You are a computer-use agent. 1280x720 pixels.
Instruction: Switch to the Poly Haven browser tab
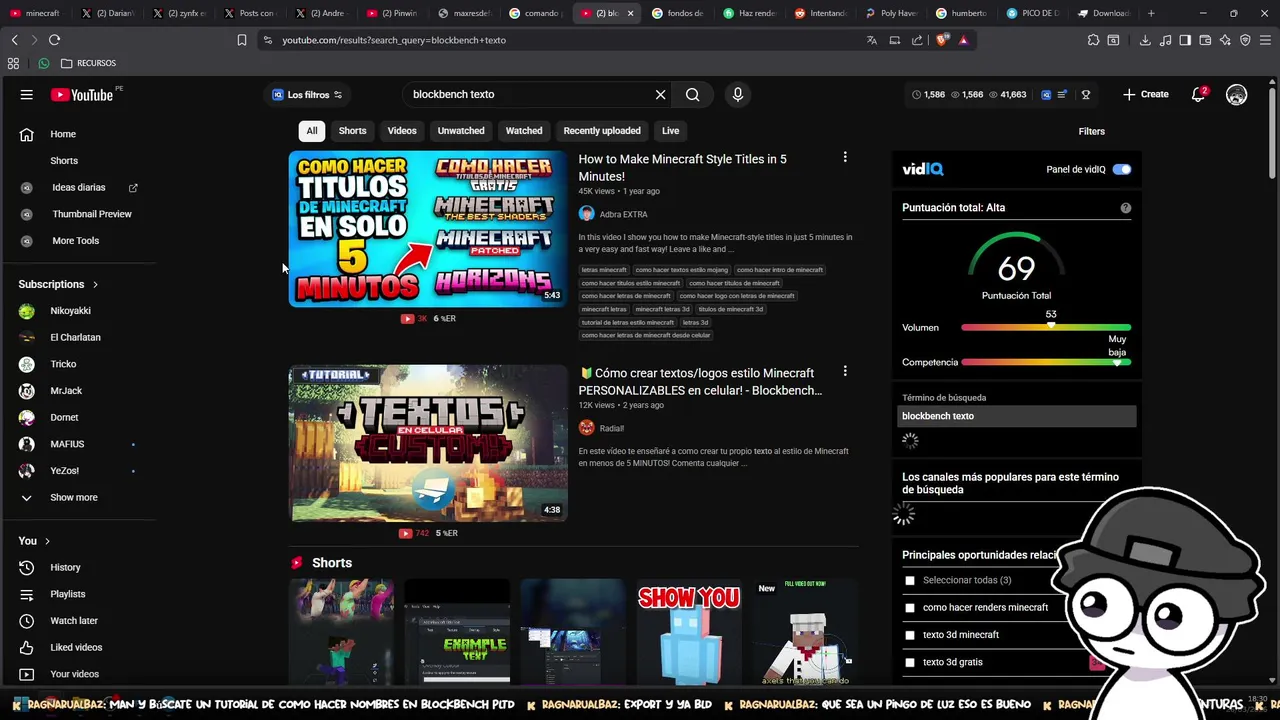pyautogui.click(x=892, y=13)
